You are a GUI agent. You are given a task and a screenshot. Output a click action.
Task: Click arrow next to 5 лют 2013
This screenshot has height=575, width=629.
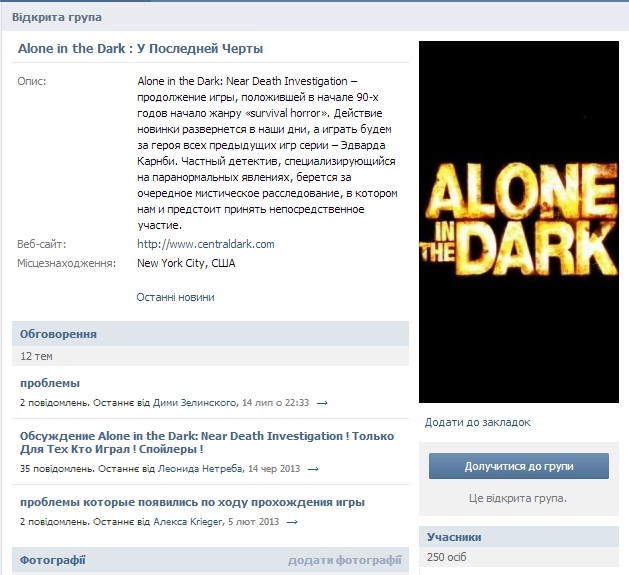[292, 522]
